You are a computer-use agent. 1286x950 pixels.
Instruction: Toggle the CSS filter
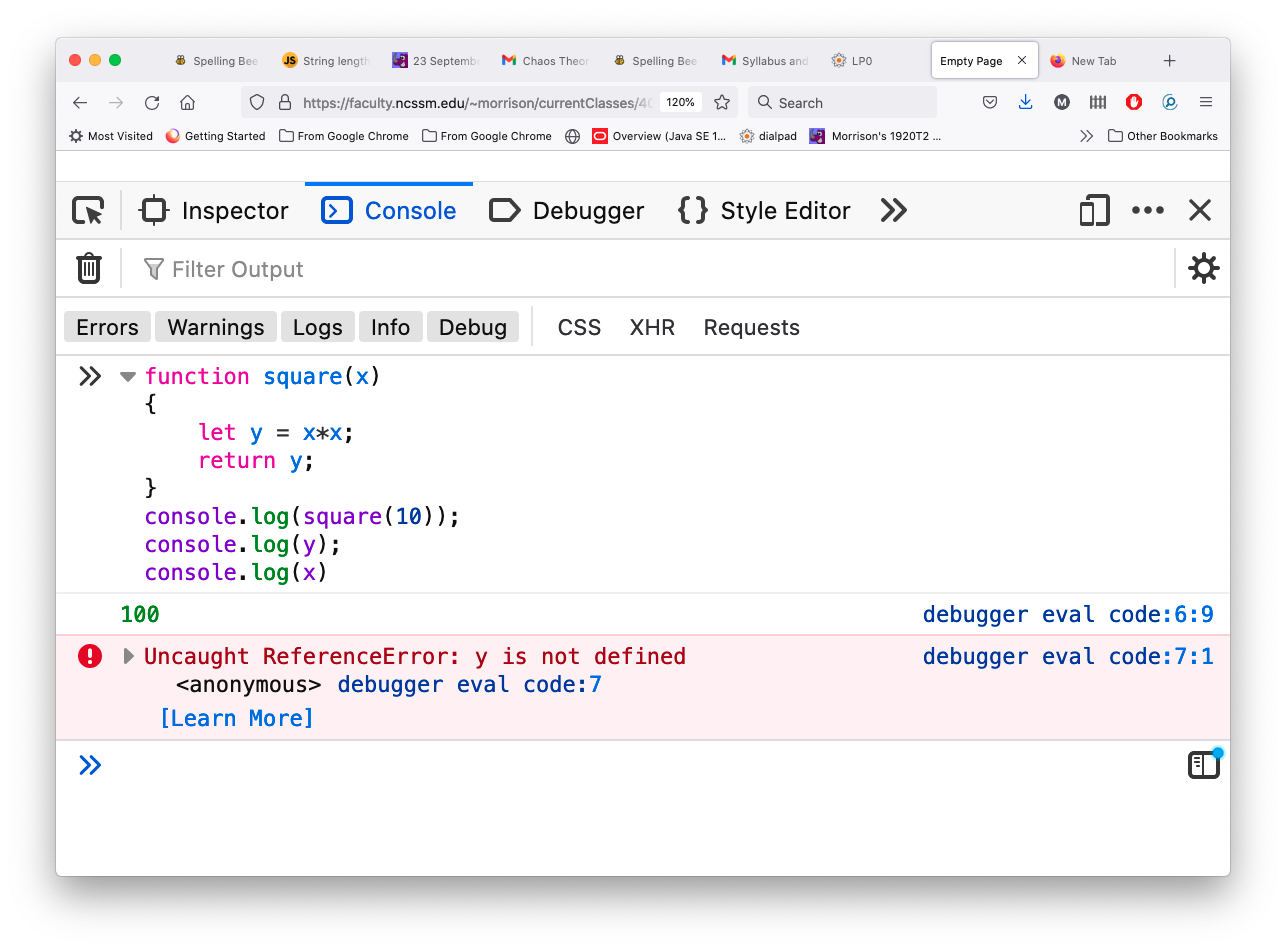tap(579, 327)
